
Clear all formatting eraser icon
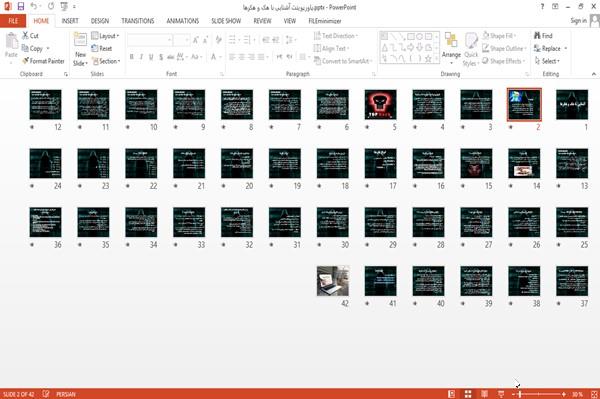tap(218, 40)
